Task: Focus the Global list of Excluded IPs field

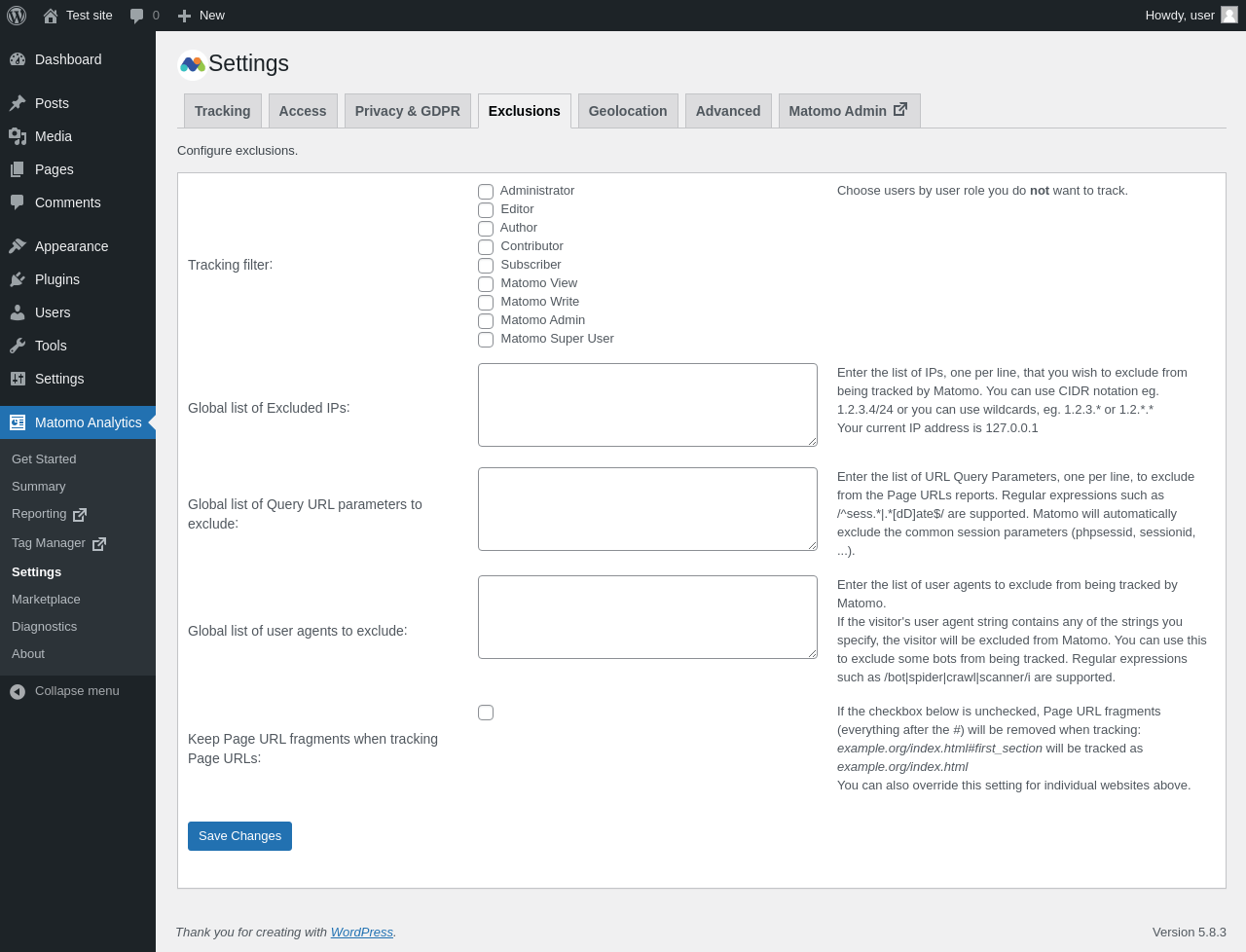Action: click(x=647, y=405)
